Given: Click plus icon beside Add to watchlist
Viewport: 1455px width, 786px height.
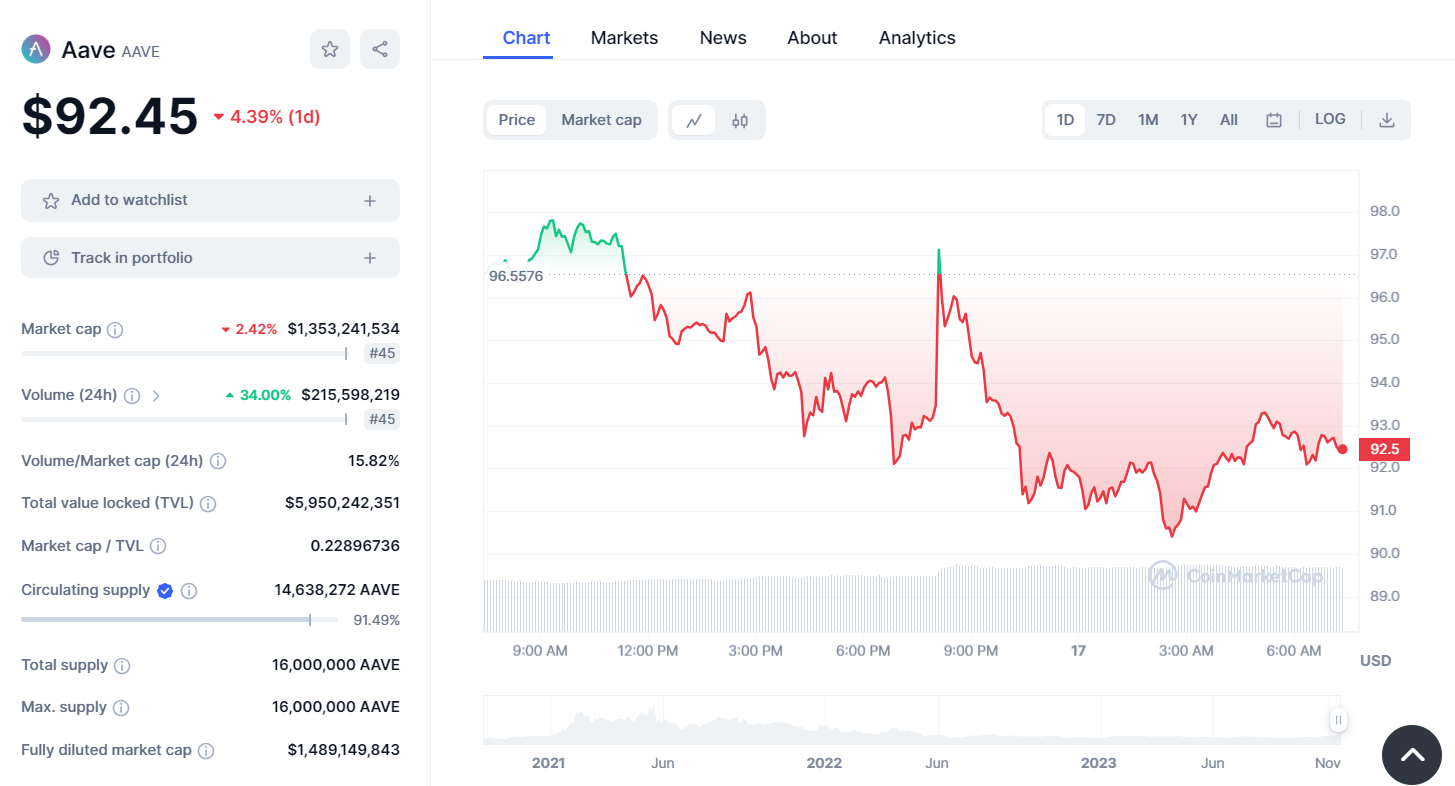Looking at the screenshot, I should point(370,201).
